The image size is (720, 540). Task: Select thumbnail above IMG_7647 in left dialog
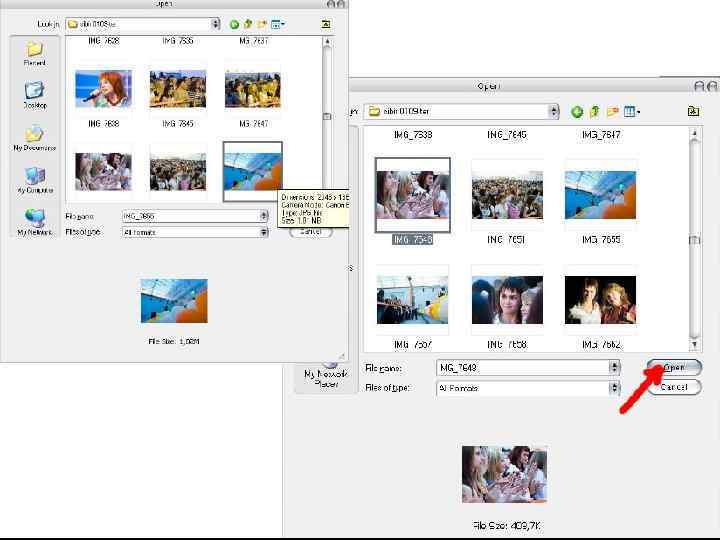253,89
